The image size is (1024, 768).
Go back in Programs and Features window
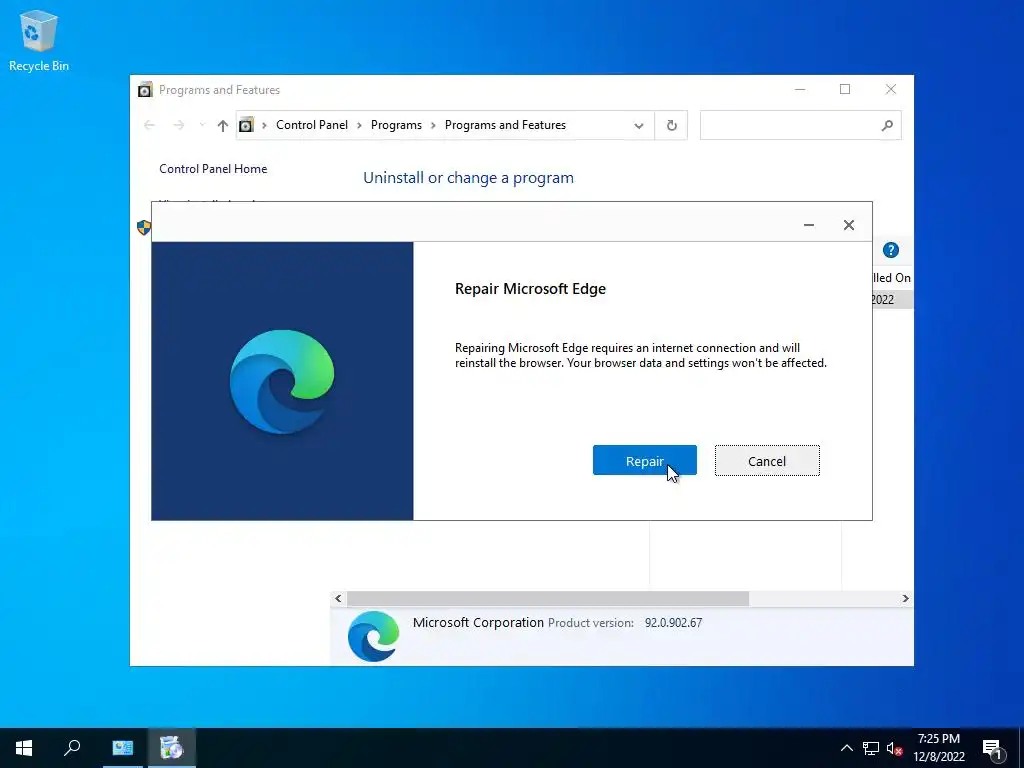click(x=149, y=125)
